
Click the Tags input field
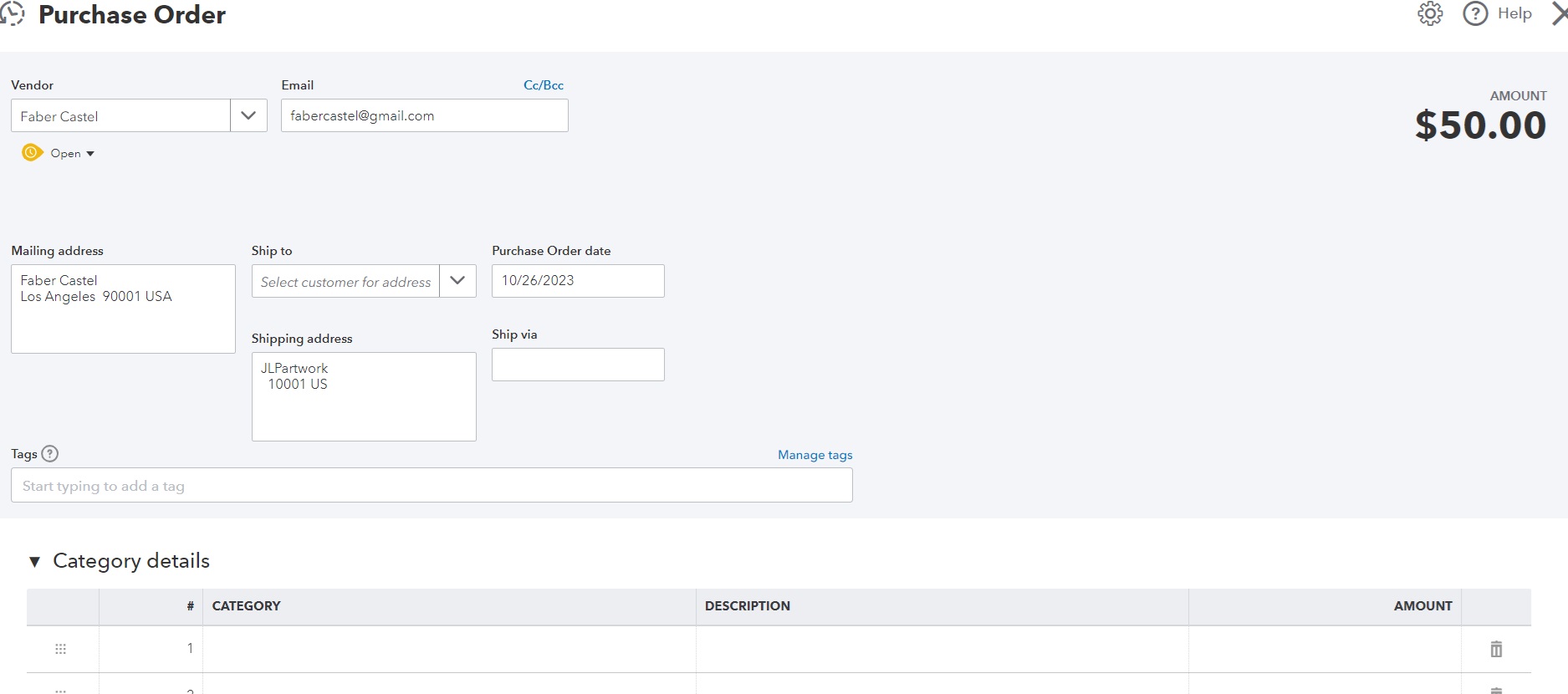tap(431, 486)
